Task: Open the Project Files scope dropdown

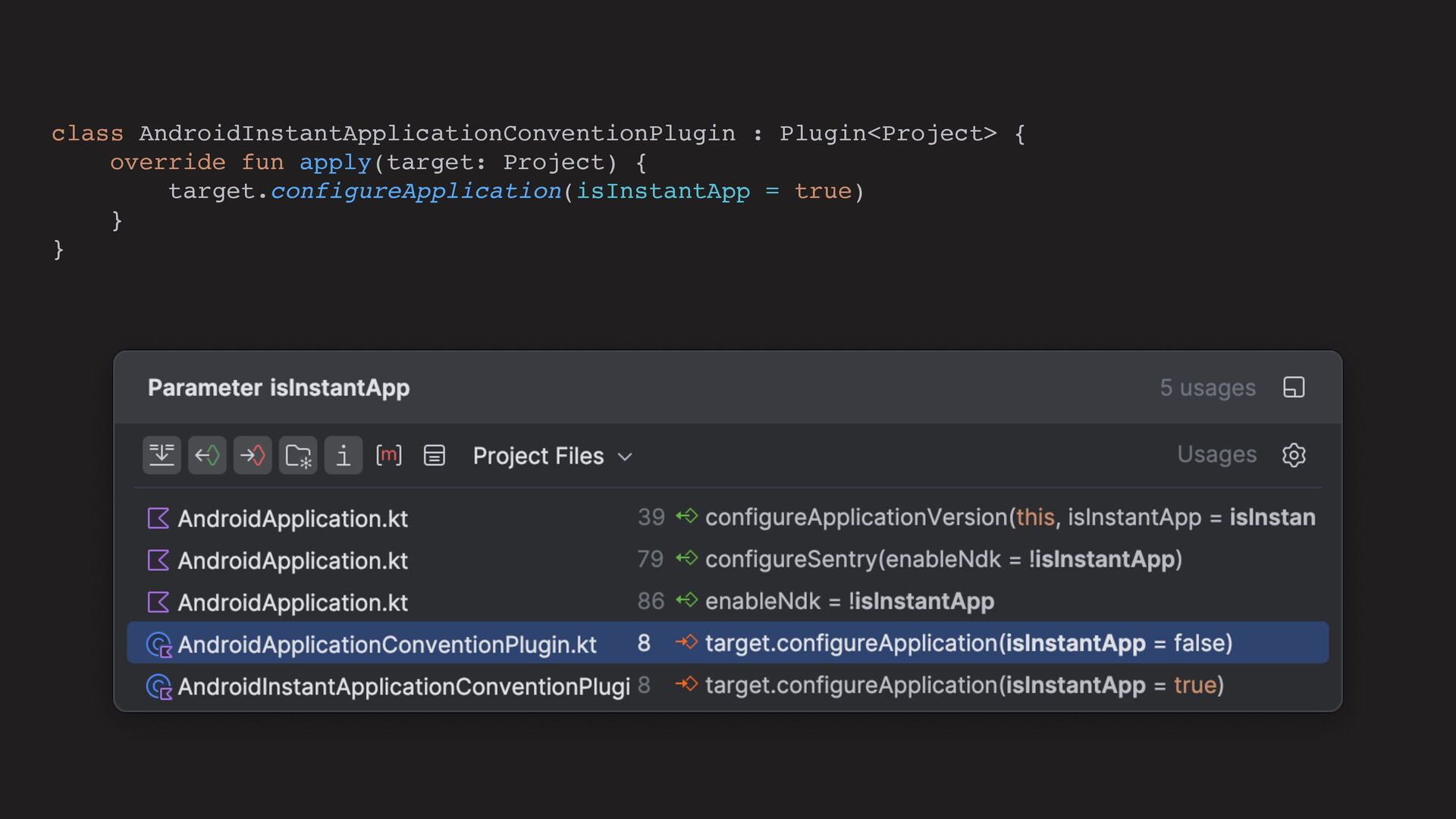Action: [x=538, y=456]
